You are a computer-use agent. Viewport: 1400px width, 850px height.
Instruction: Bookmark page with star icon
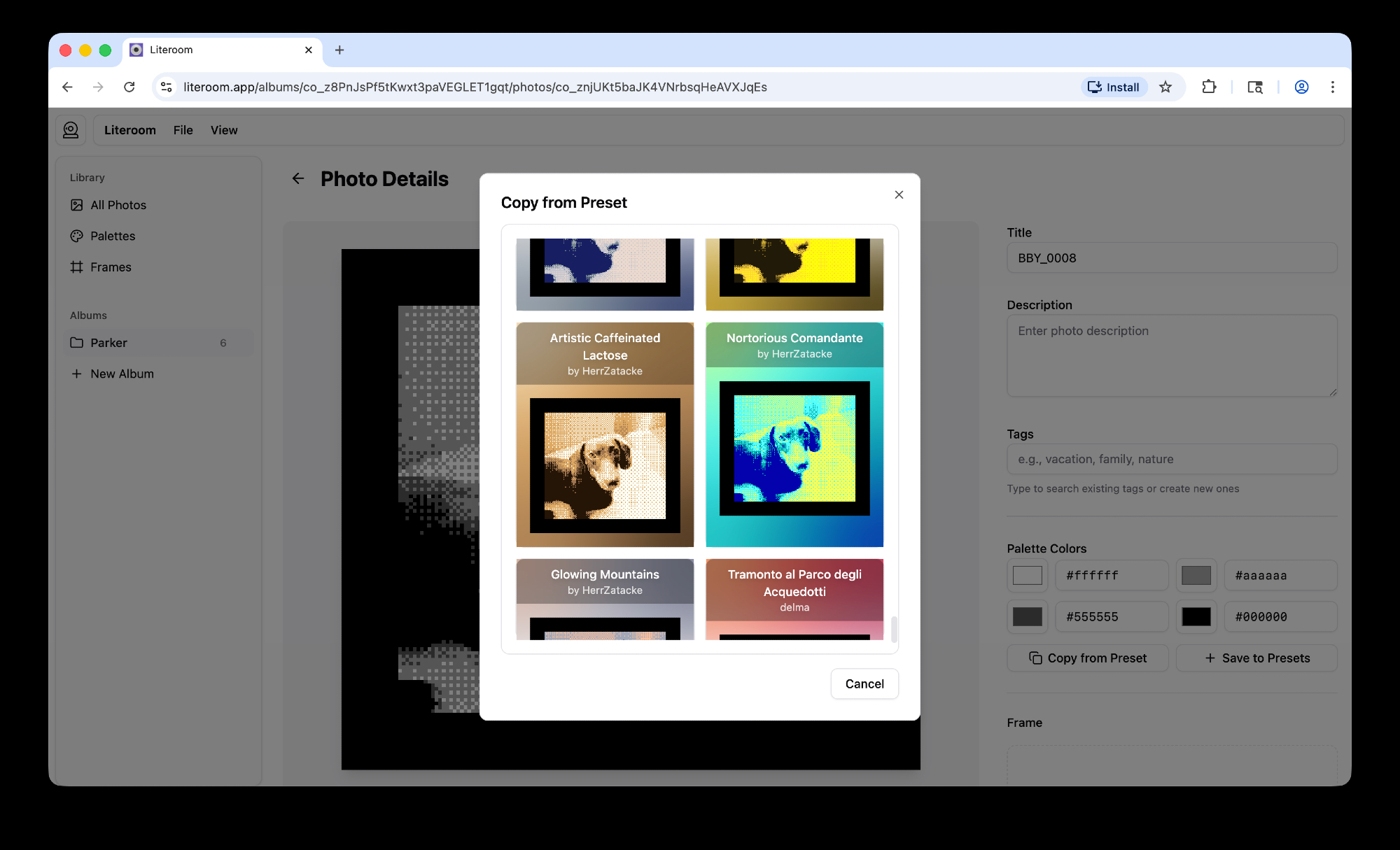coord(1165,87)
